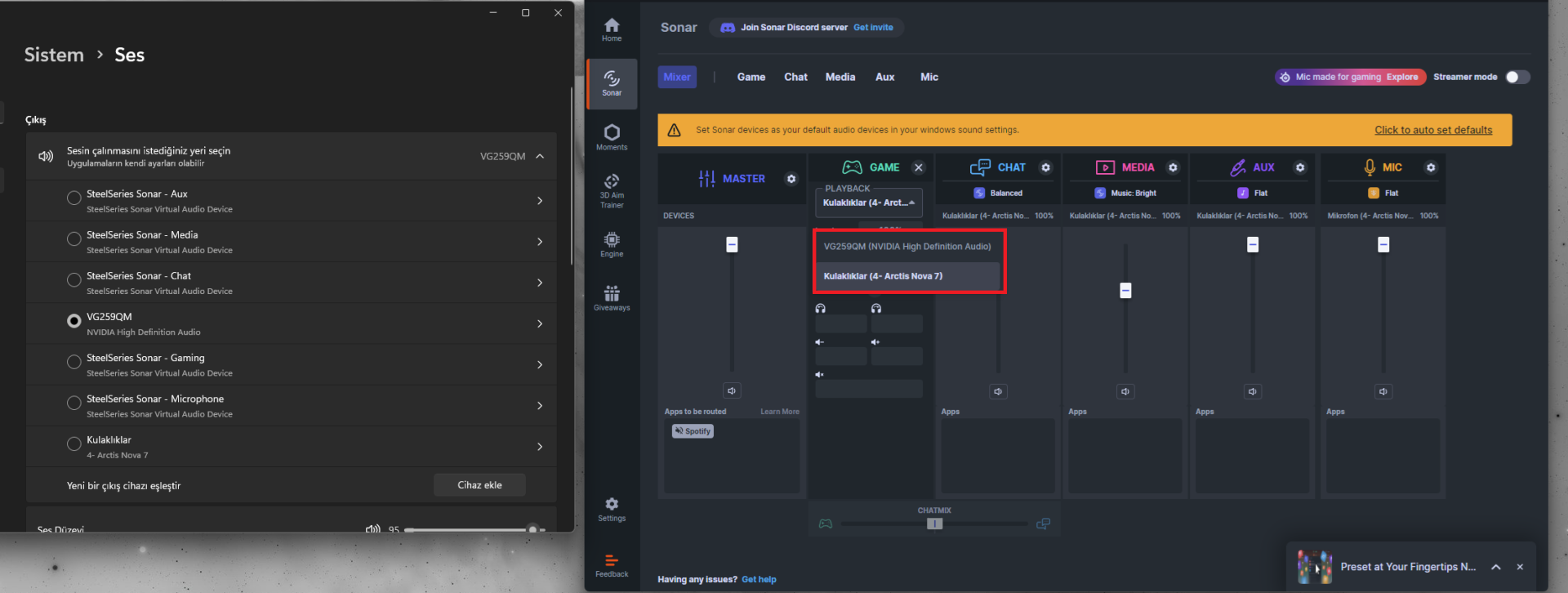This screenshot has width=1568, height=593.
Task: Open Media channel settings gear
Action: click(1173, 167)
